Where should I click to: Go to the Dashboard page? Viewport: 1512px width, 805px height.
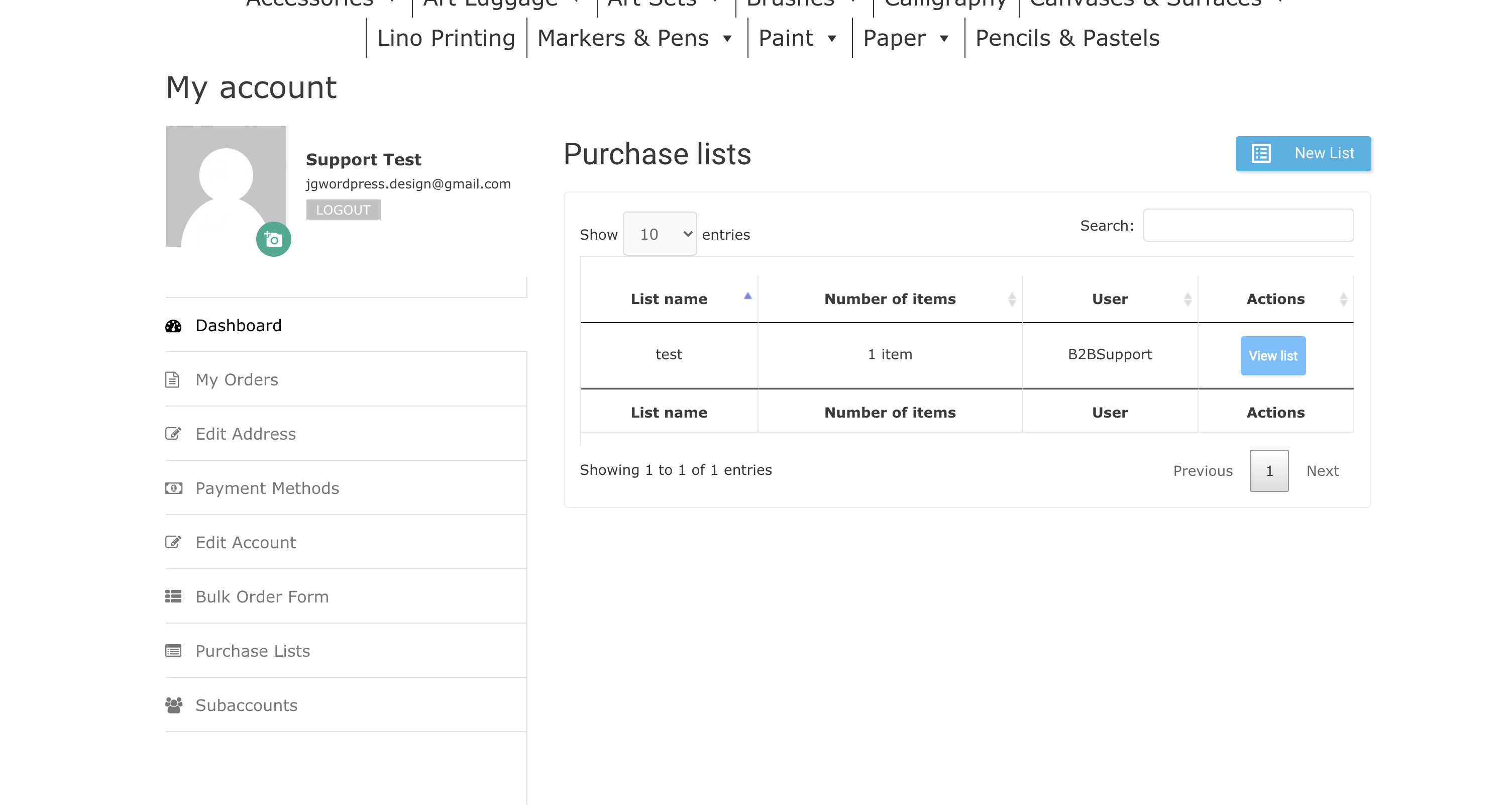[x=238, y=325]
